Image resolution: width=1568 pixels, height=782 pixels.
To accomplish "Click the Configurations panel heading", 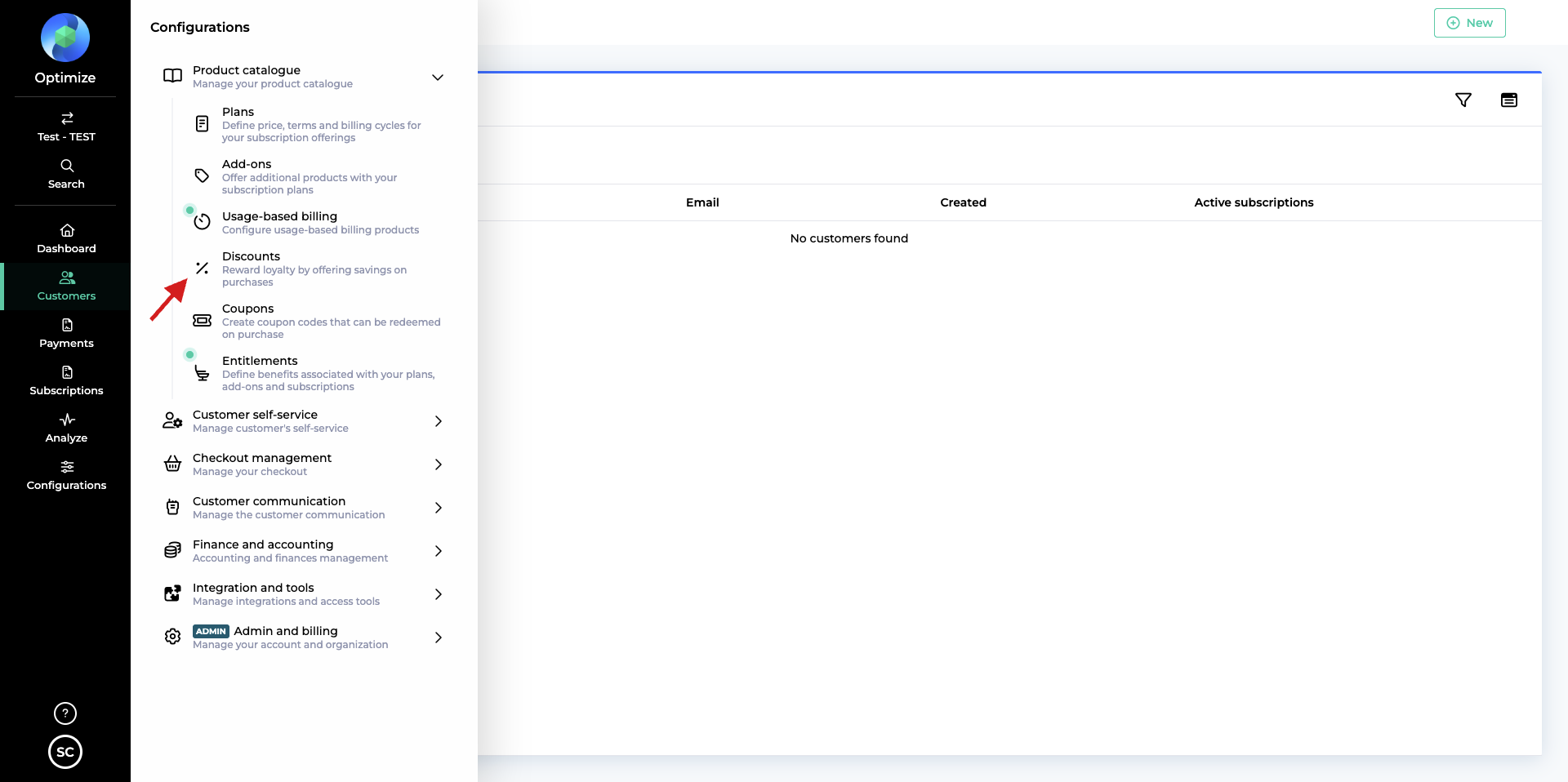I will click(200, 27).
